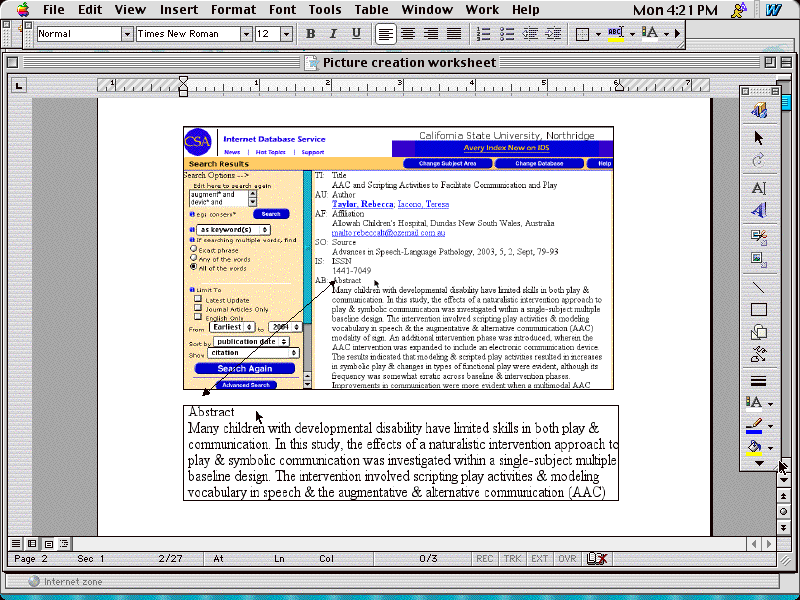Image resolution: width=800 pixels, height=600 pixels.
Task: Toggle Italic formatting
Action: (333, 34)
